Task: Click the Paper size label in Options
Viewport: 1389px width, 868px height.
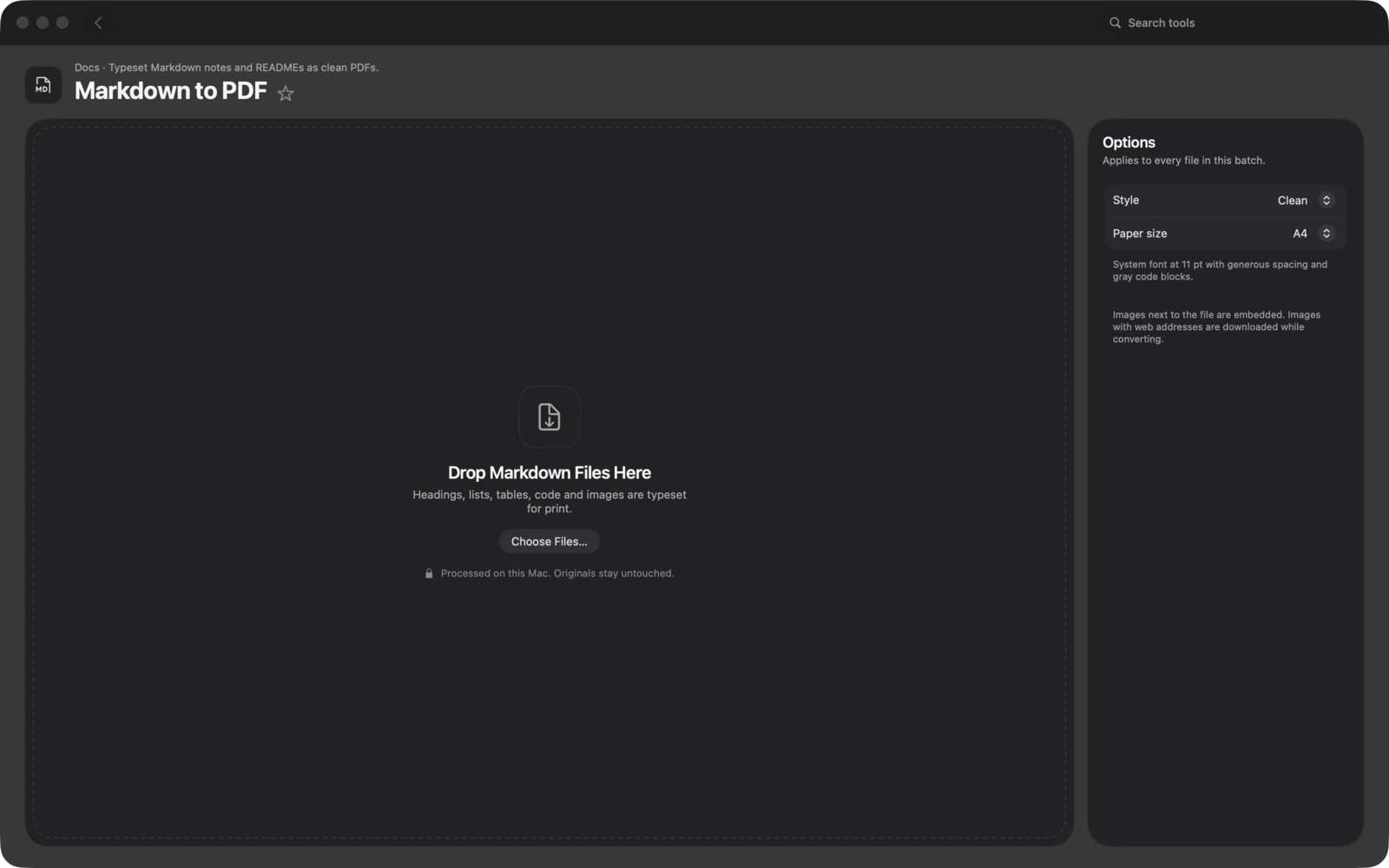Action: 1140,233
